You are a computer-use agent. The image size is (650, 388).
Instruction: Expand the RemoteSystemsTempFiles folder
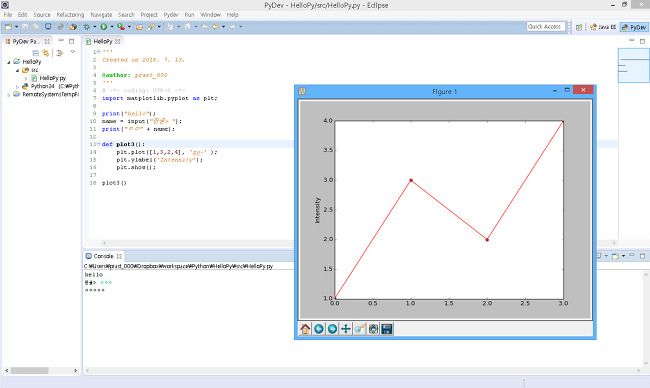pyautogui.click(x=9, y=95)
